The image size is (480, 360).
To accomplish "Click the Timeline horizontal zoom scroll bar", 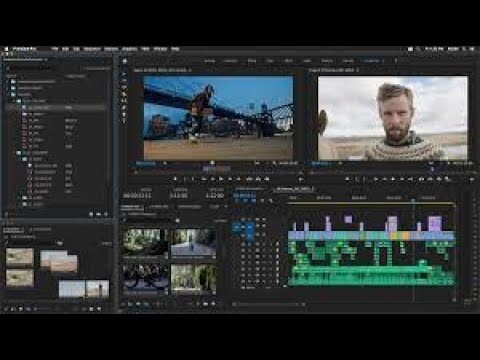I will click(x=268, y=304).
